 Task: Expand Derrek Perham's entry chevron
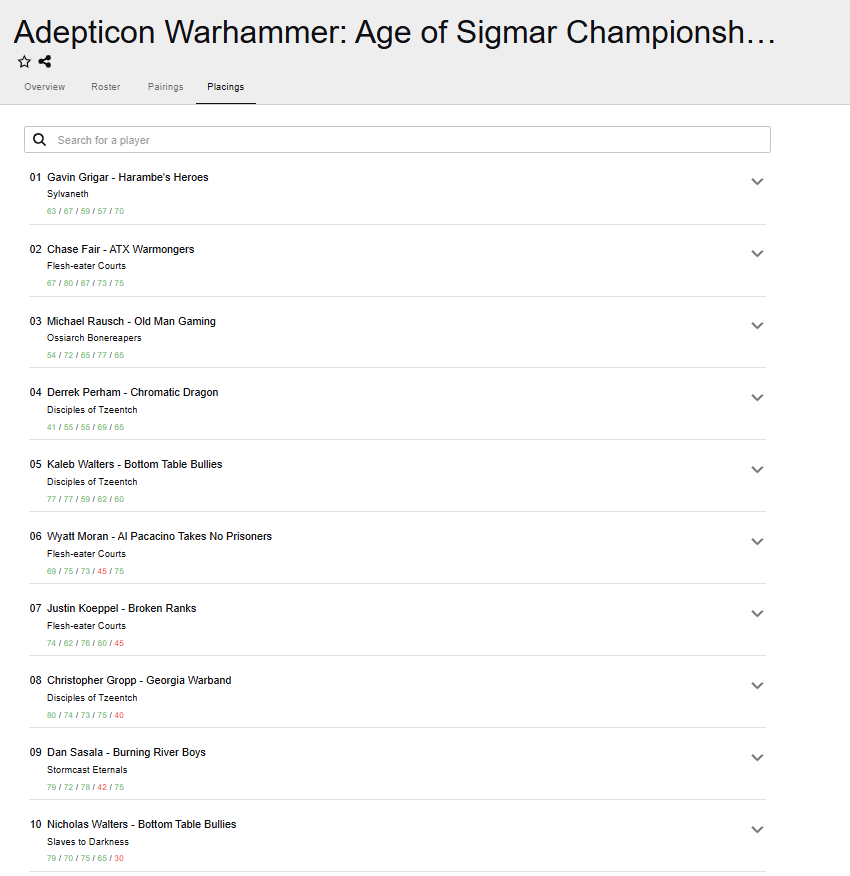tap(757, 398)
